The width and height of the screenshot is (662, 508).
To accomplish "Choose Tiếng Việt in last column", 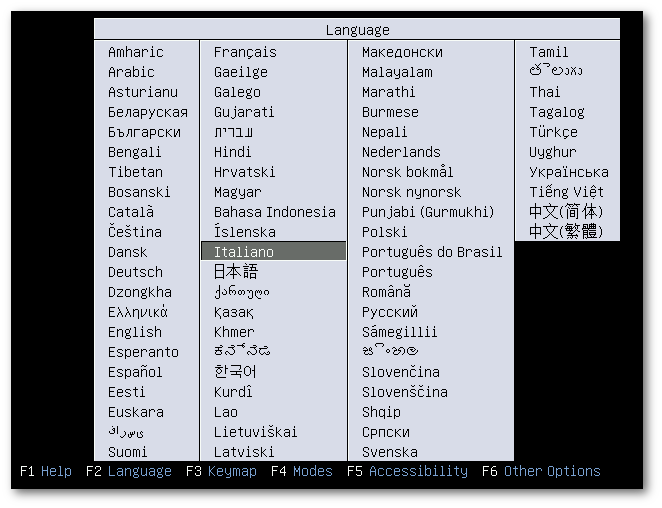I will click(x=567, y=192).
